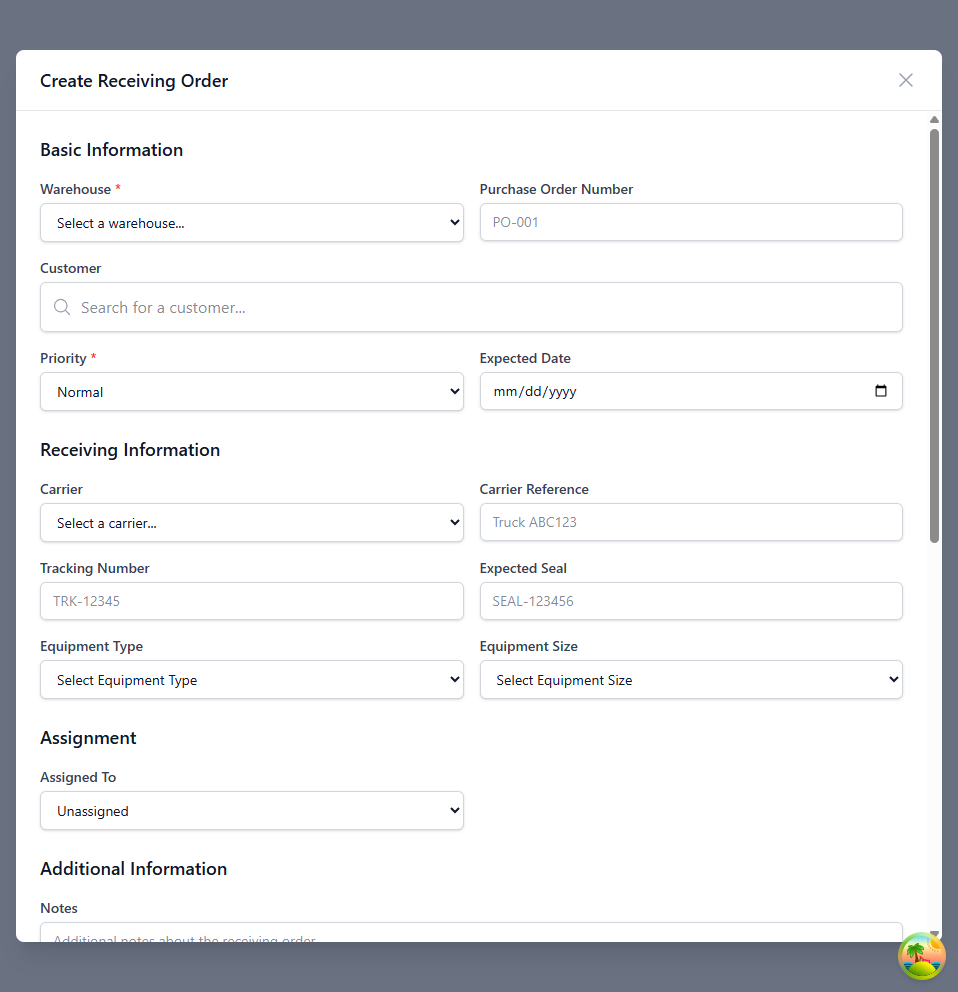The height and width of the screenshot is (992, 958).
Task: Open the Carrier selection dropdown
Action: [x=251, y=522]
